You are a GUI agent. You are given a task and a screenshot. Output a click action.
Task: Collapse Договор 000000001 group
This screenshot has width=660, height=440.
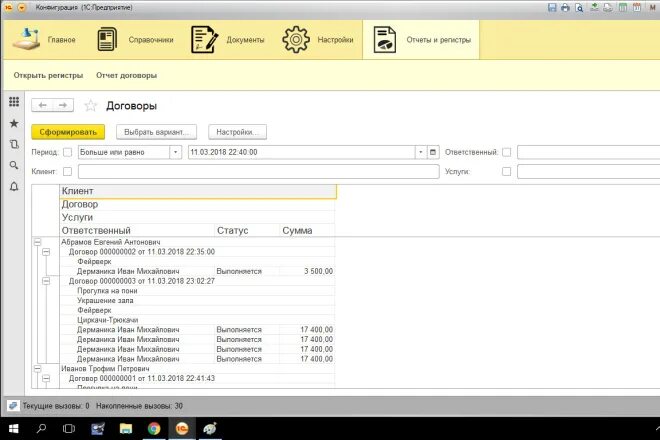[x=46, y=379]
